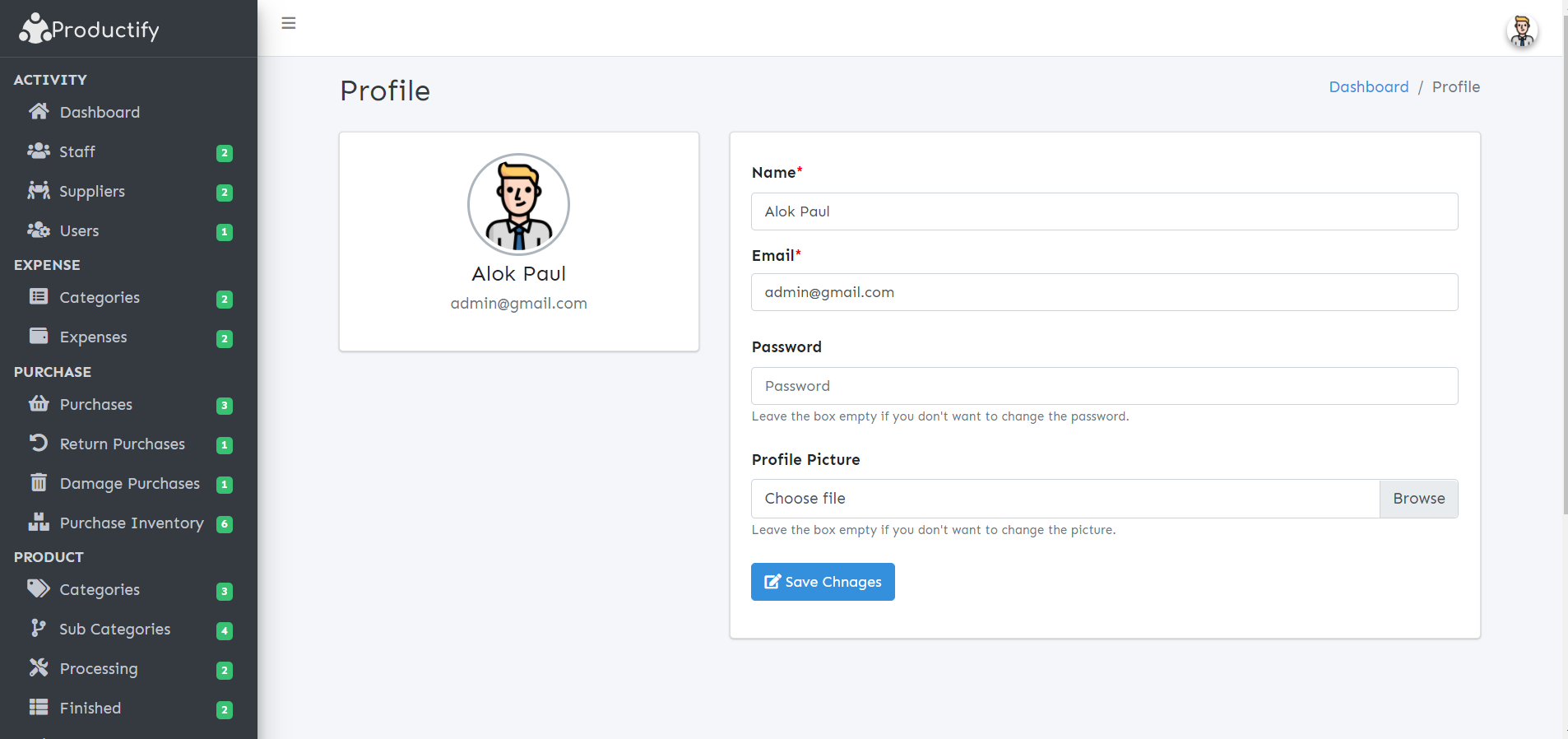Click the Dashboard home icon
This screenshot has height=739, width=1568.
[39, 112]
